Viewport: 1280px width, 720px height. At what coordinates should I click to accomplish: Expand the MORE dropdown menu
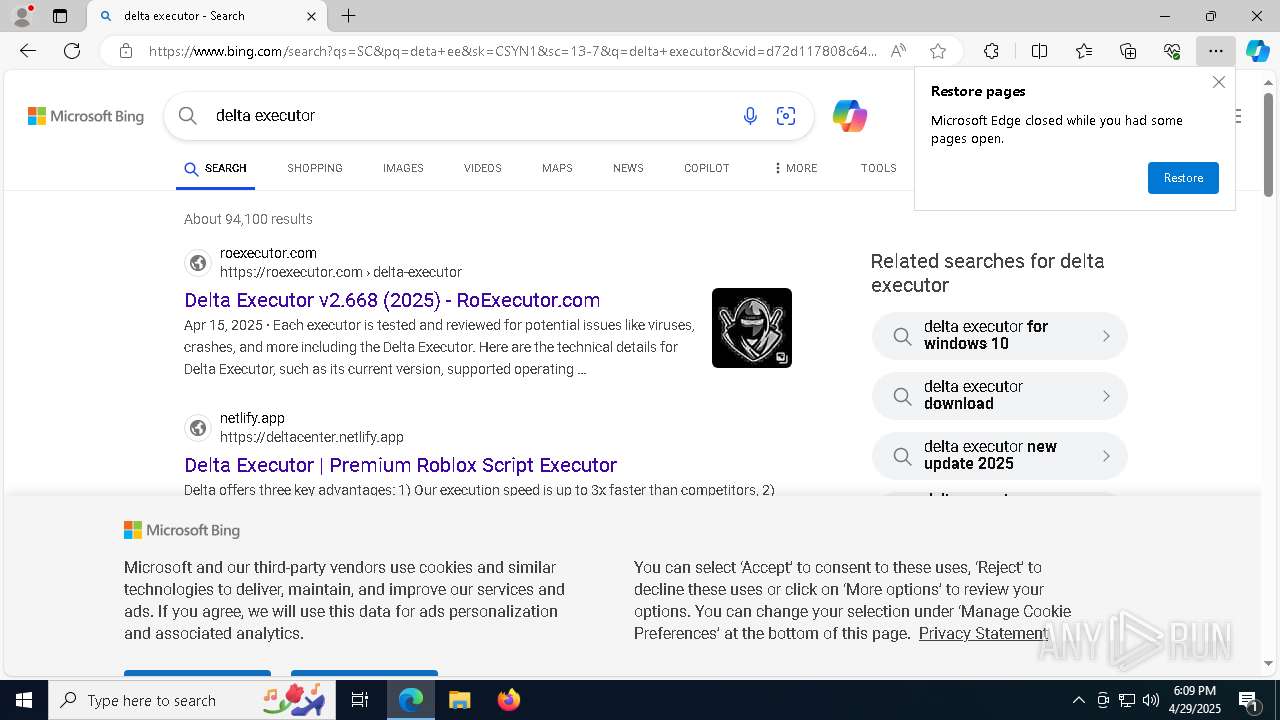click(795, 168)
